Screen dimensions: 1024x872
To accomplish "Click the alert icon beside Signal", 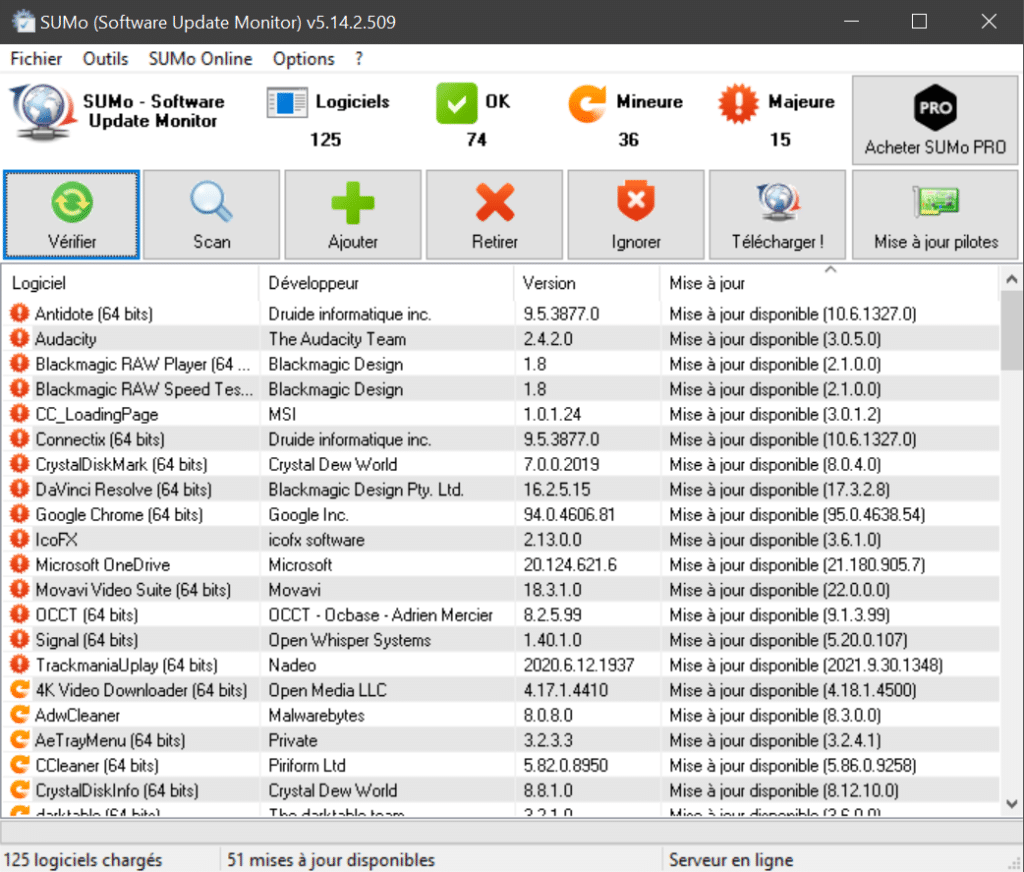I will tap(20, 639).
